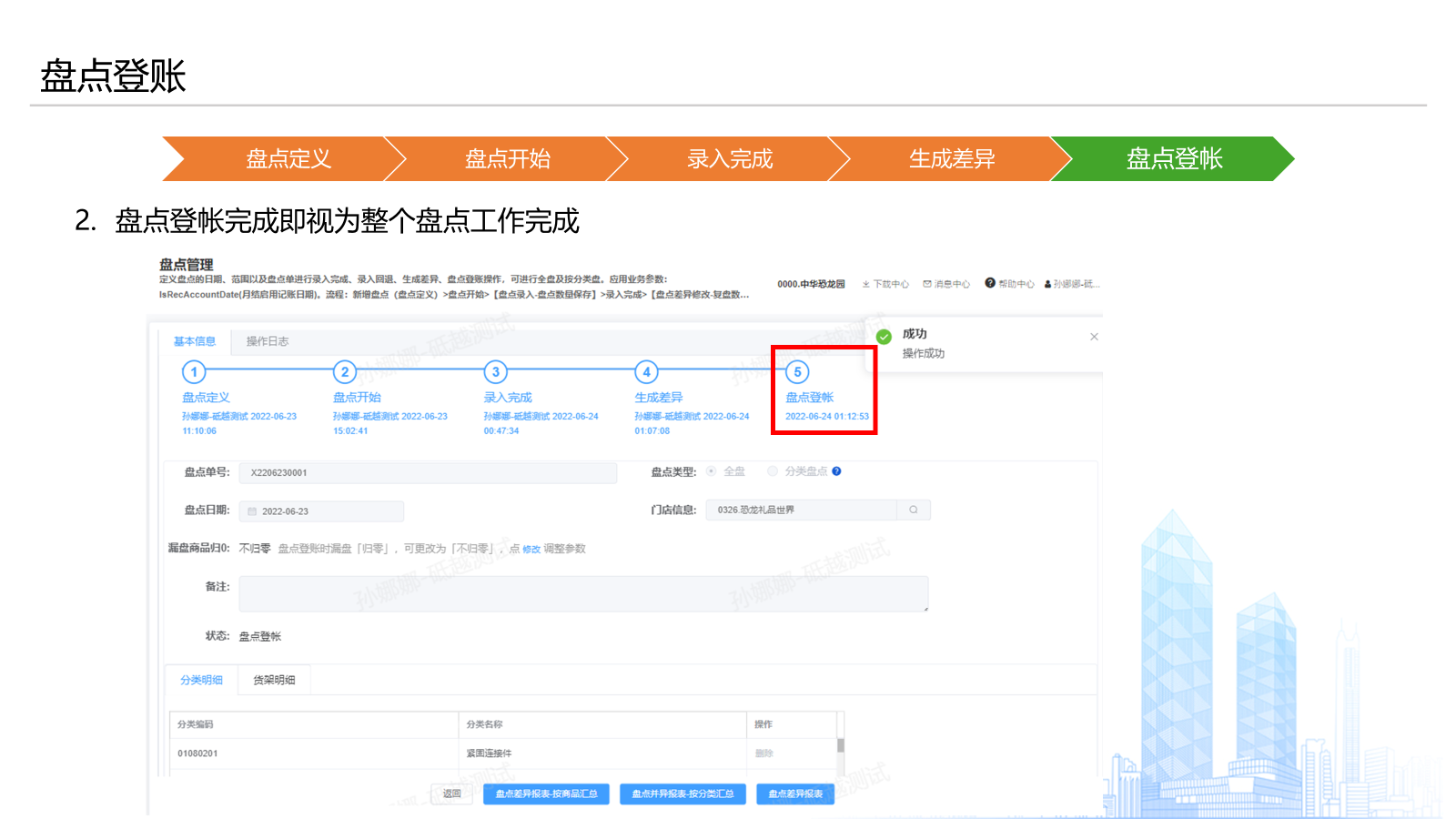The height and width of the screenshot is (819, 1456).
Task: Click the 不归零 value beside 漏盘商品归0
Action: coord(255,549)
